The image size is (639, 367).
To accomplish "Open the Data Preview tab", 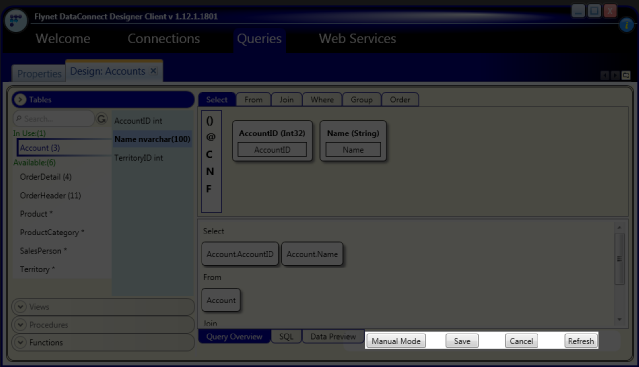I will [x=333, y=336].
